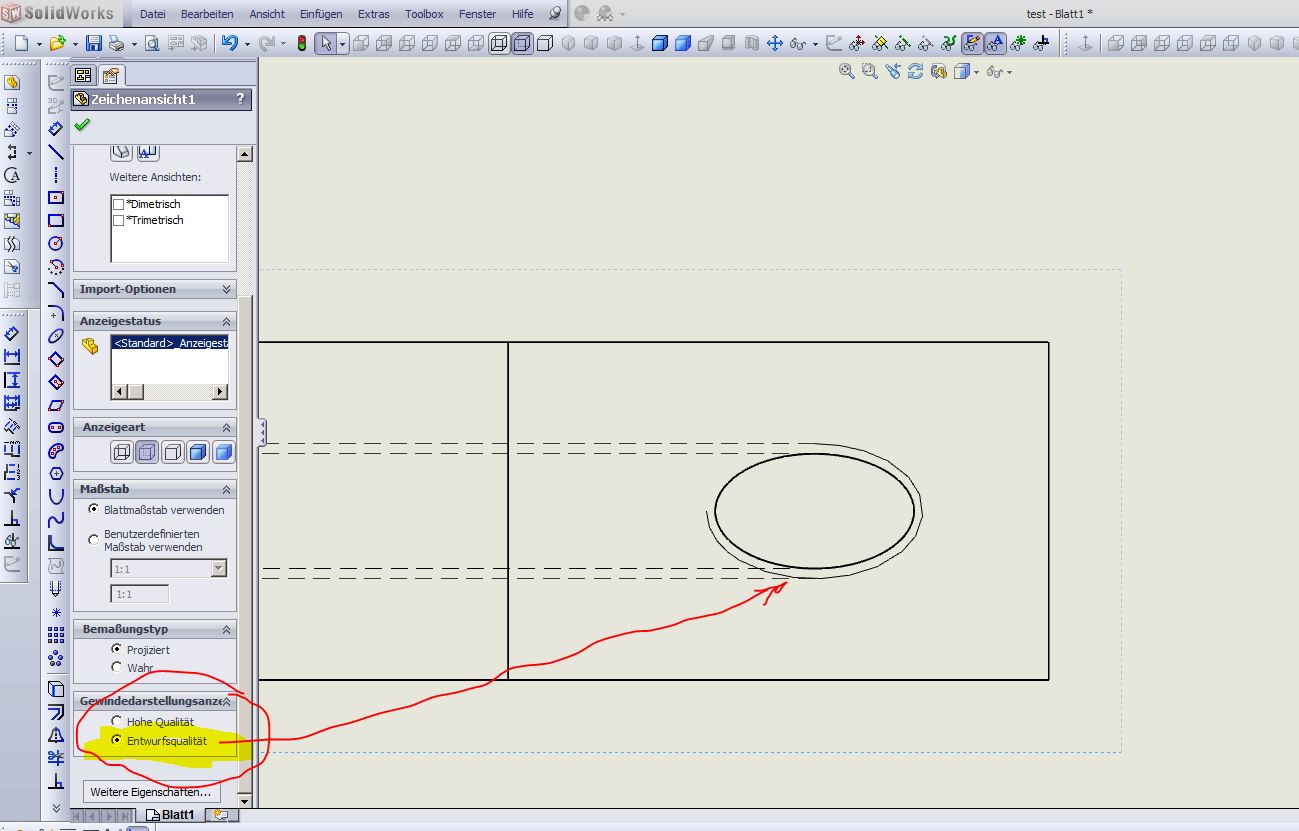This screenshot has width=1299, height=831.
Task: Open the print preview magnifier icon
Action: click(x=152, y=44)
